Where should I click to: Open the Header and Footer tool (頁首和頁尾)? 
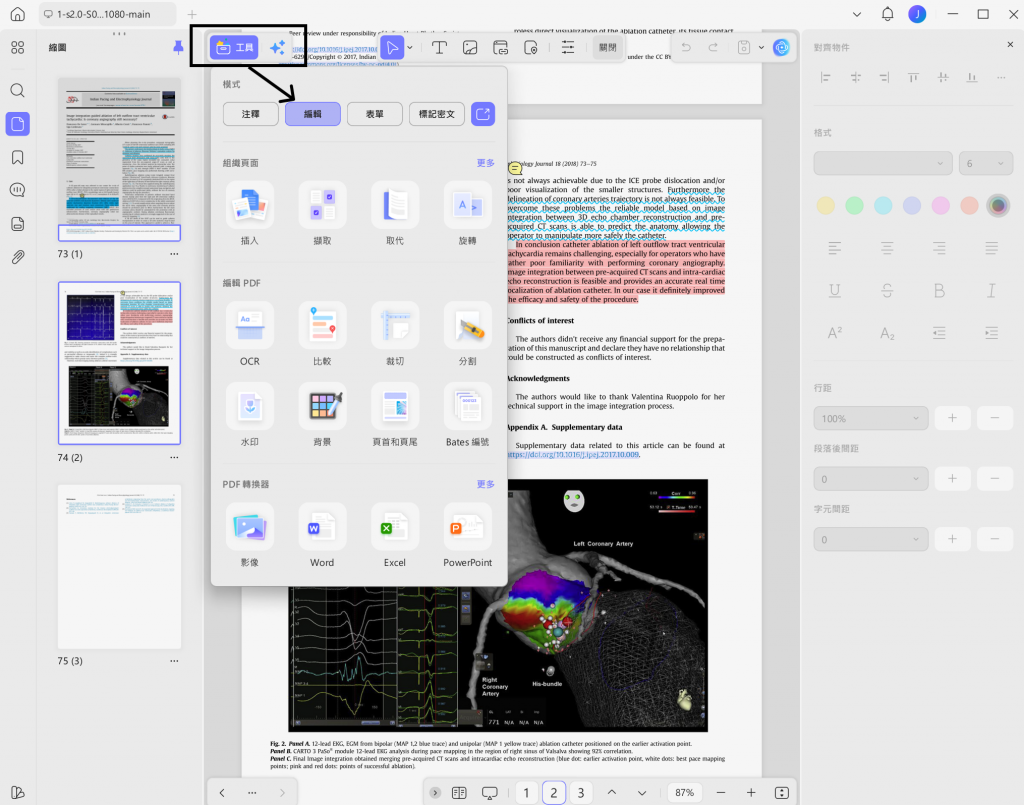[394, 415]
